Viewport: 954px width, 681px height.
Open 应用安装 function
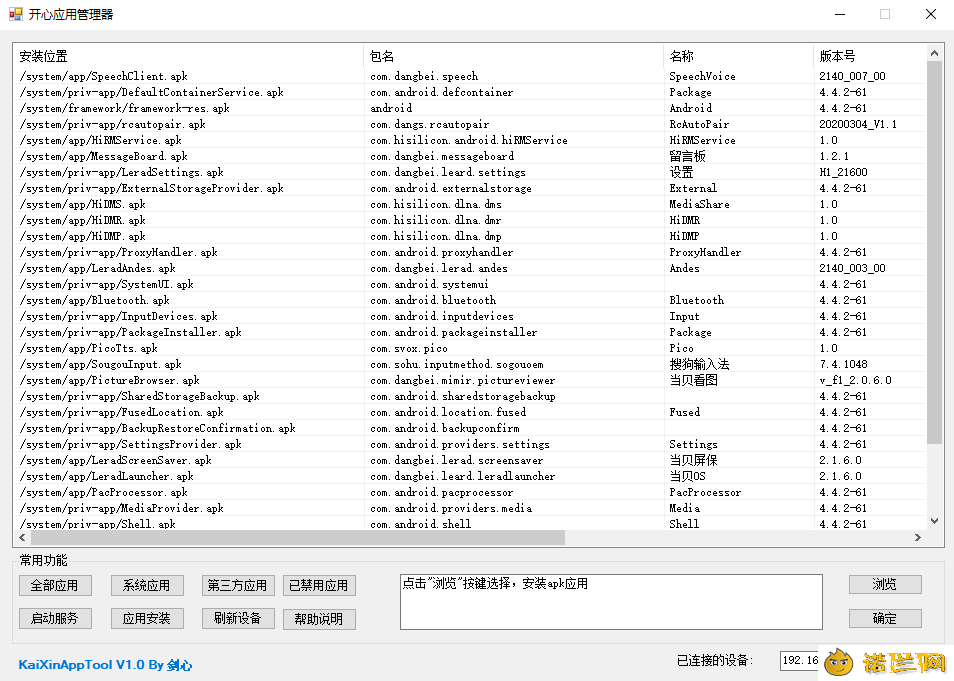(x=147, y=618)
